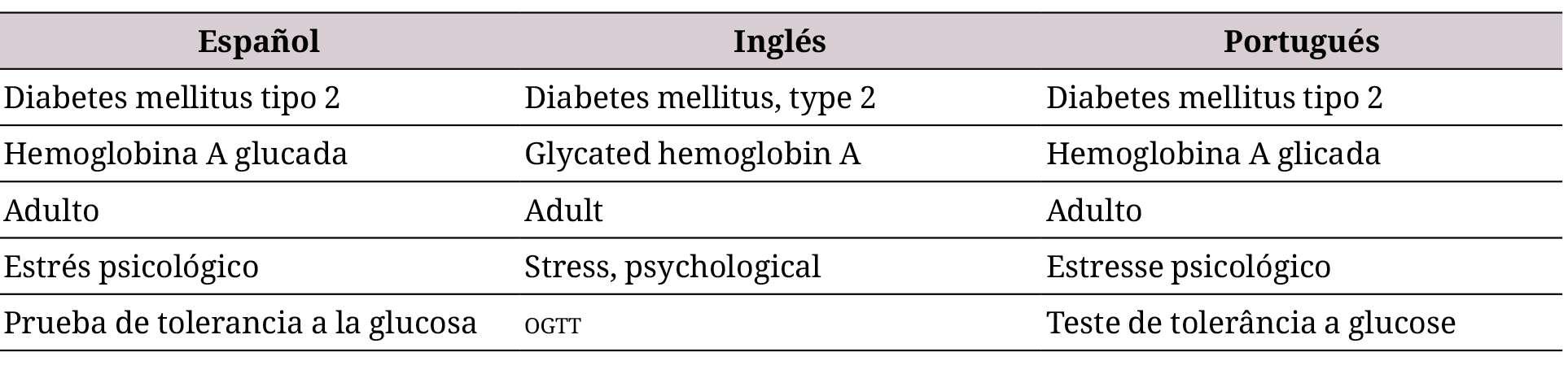Select "Teste de tolerância a glucose"
Image resolution: width=1568 pixels, height=374 pixels.
pos(1250,323)
